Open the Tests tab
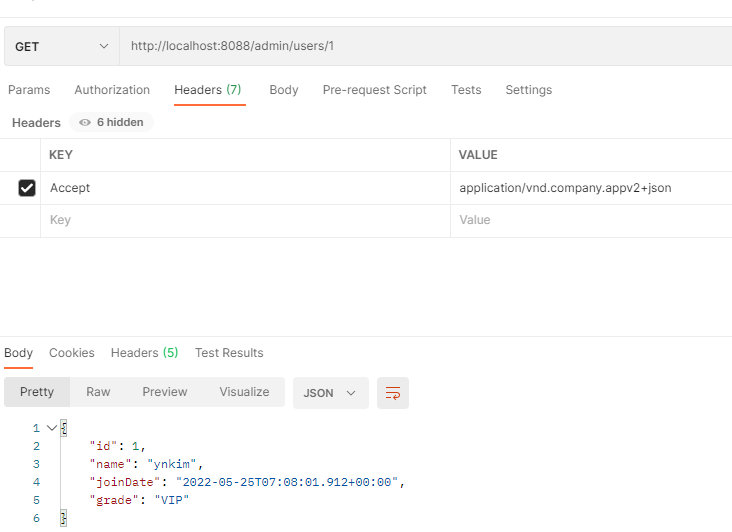Image resolution: width=732 pixels, height=532 pixels. [466, 90]
